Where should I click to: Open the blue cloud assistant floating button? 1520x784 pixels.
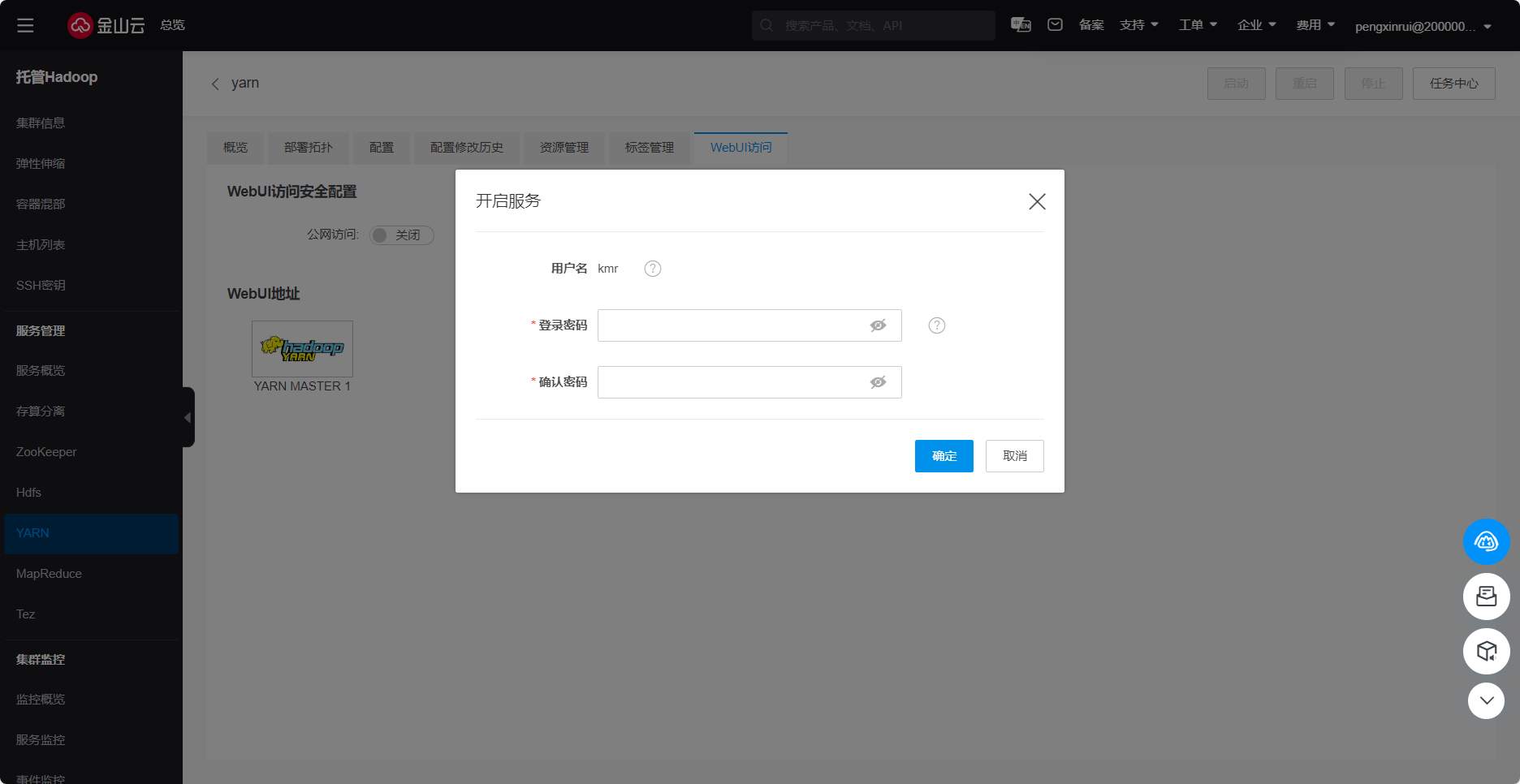coord(1486,541)
